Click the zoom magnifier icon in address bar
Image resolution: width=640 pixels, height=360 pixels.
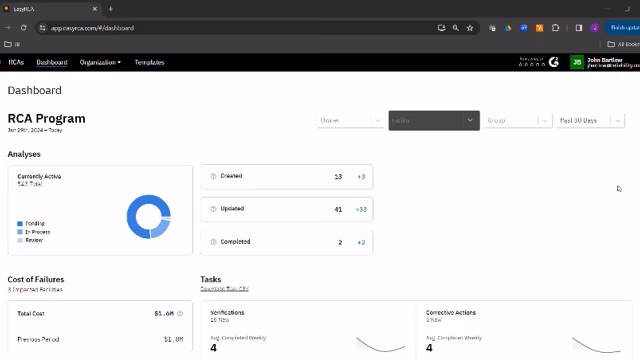coord(456,28)
